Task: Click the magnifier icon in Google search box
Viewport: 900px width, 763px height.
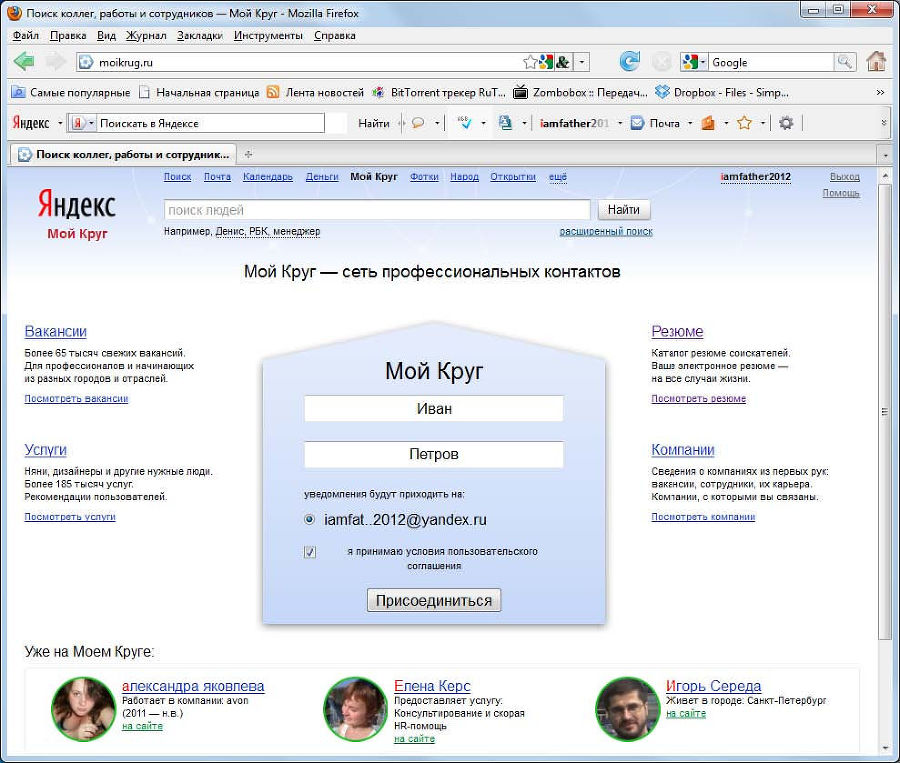Action: pos(846,62)
